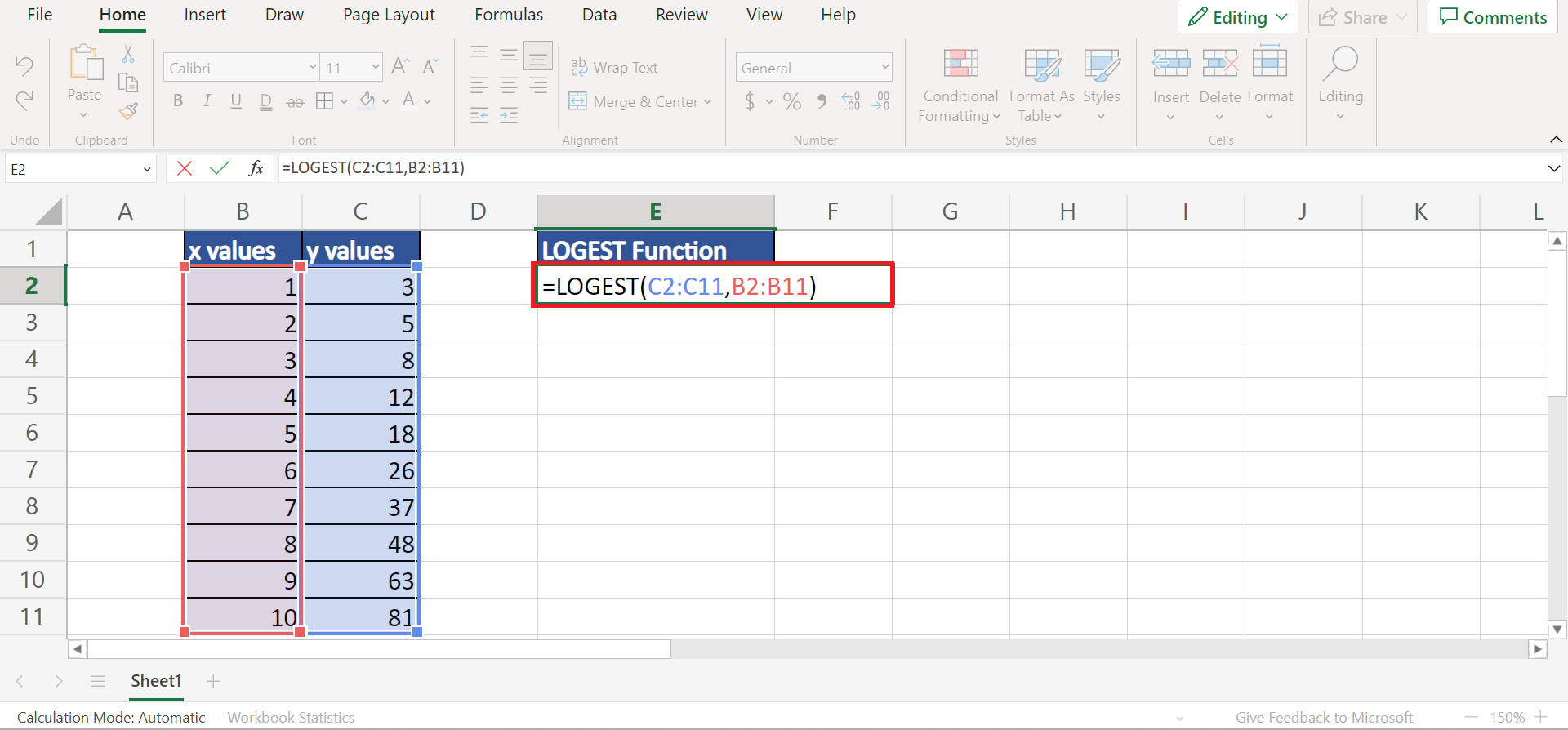Open the Name Box dropdown arrow
The width and height of the screenshot is (1568, 730).
point(147,170)
